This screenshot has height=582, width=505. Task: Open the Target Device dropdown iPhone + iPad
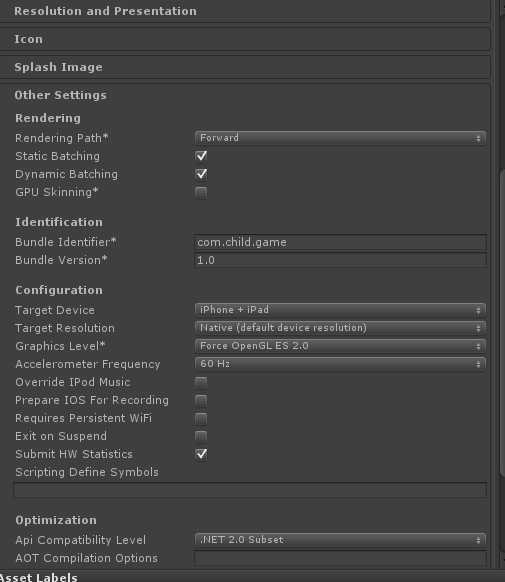[340, 310]
